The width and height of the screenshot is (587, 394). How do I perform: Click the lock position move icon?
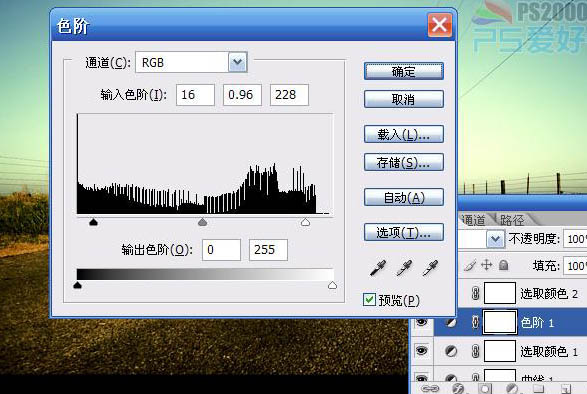pos(487,265)
